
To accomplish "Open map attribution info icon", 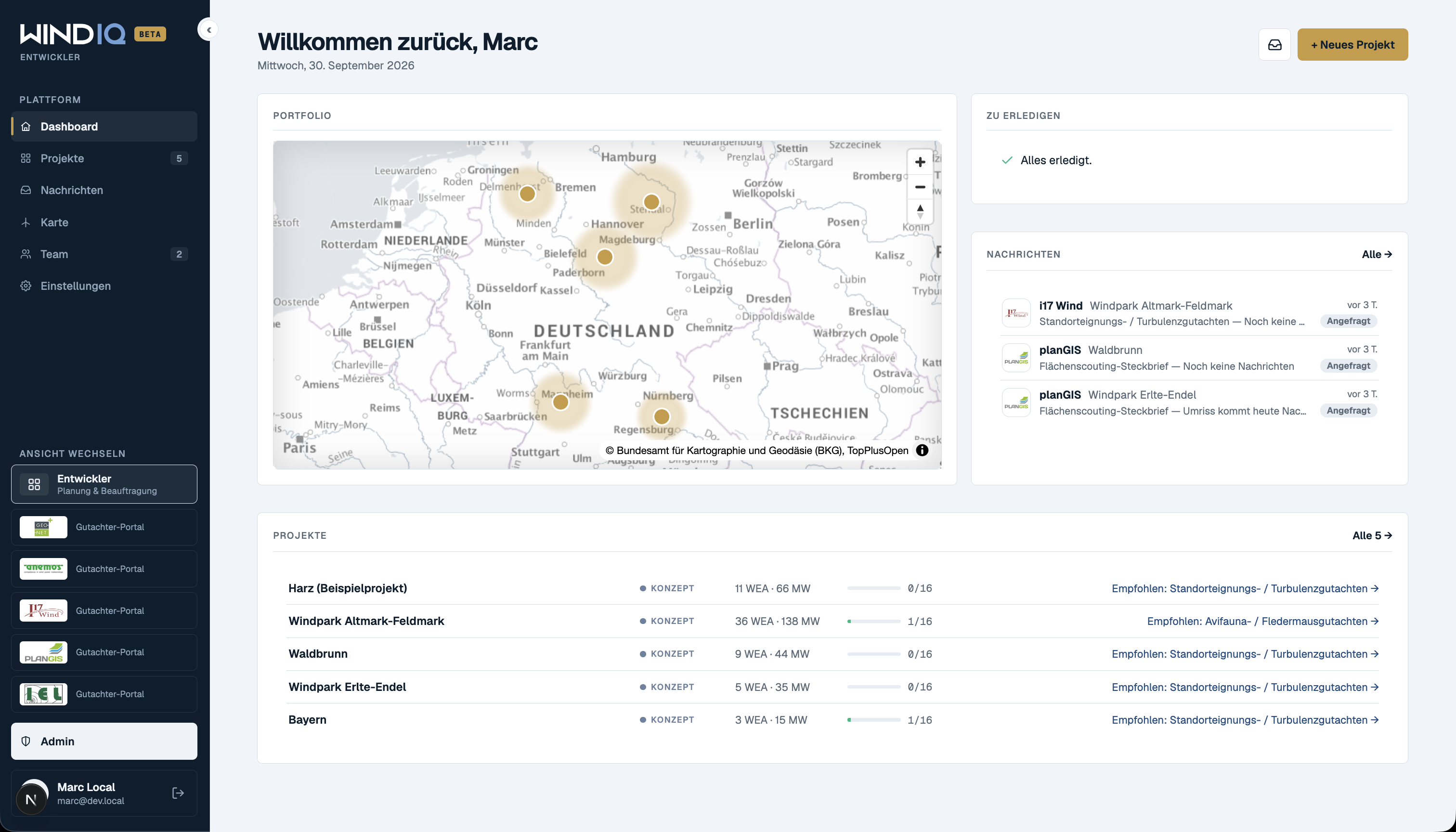I will (922, 450).
